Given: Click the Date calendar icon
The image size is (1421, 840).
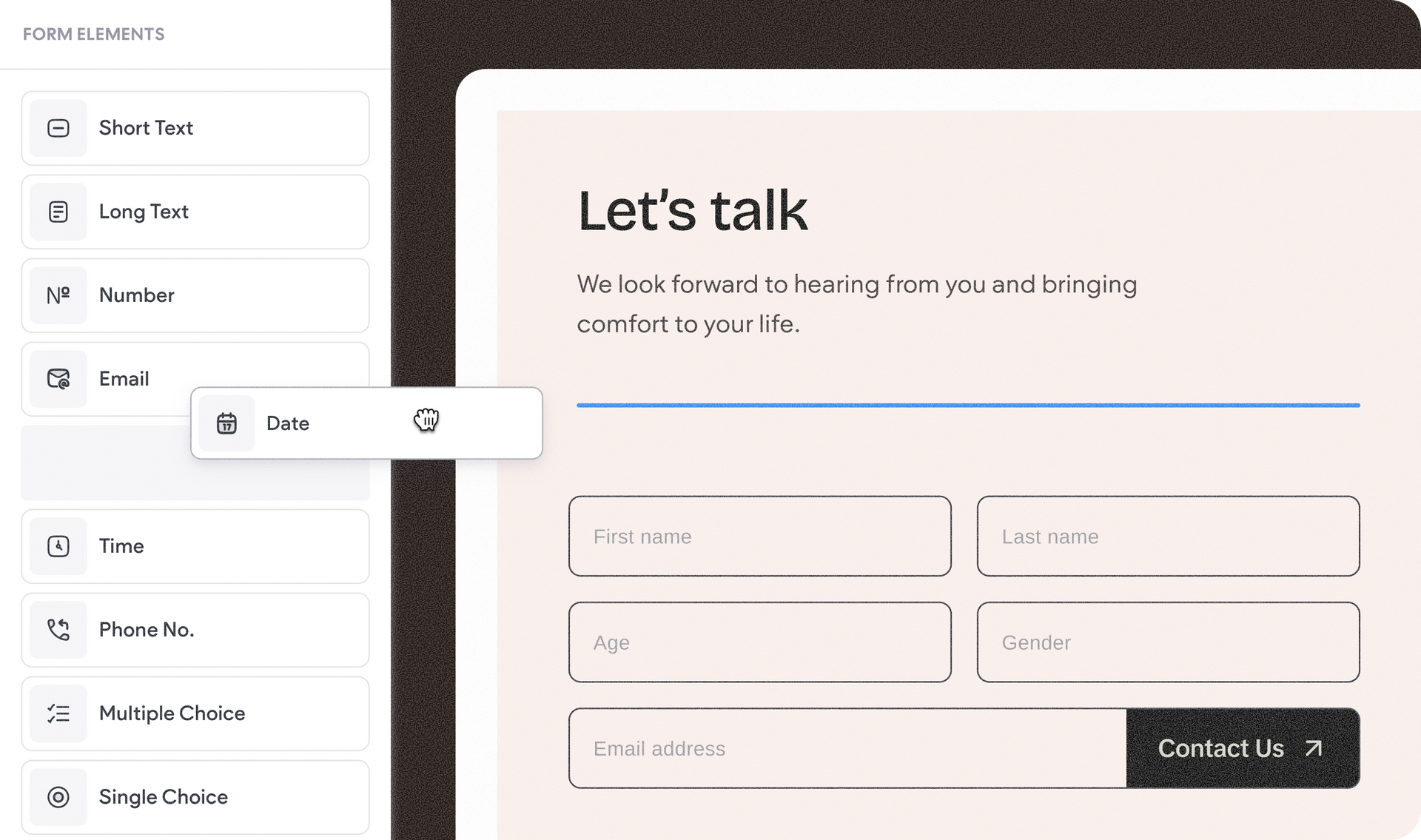Looking at the screenshot, I should 226,423.
